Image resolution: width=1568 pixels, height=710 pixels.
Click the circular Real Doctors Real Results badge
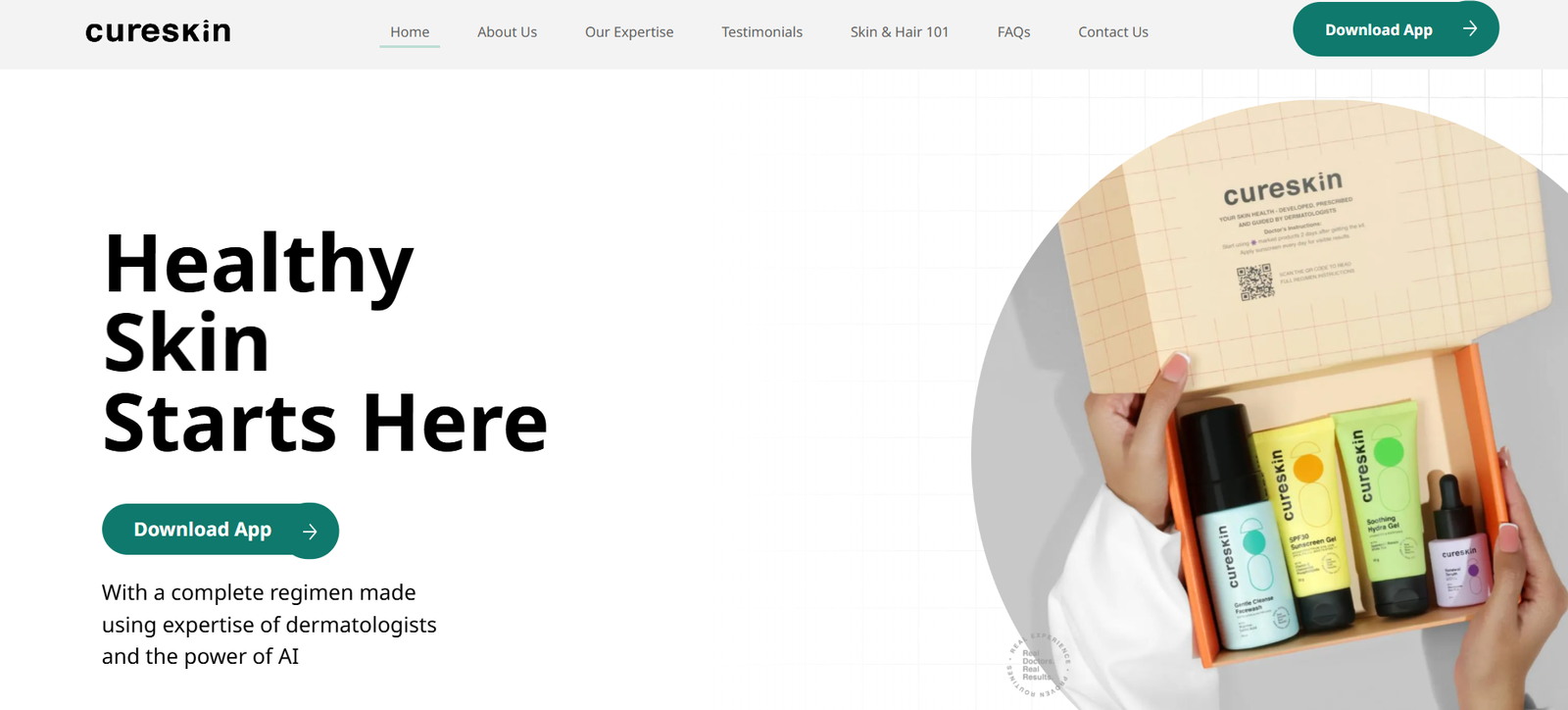click(1039, 665)
